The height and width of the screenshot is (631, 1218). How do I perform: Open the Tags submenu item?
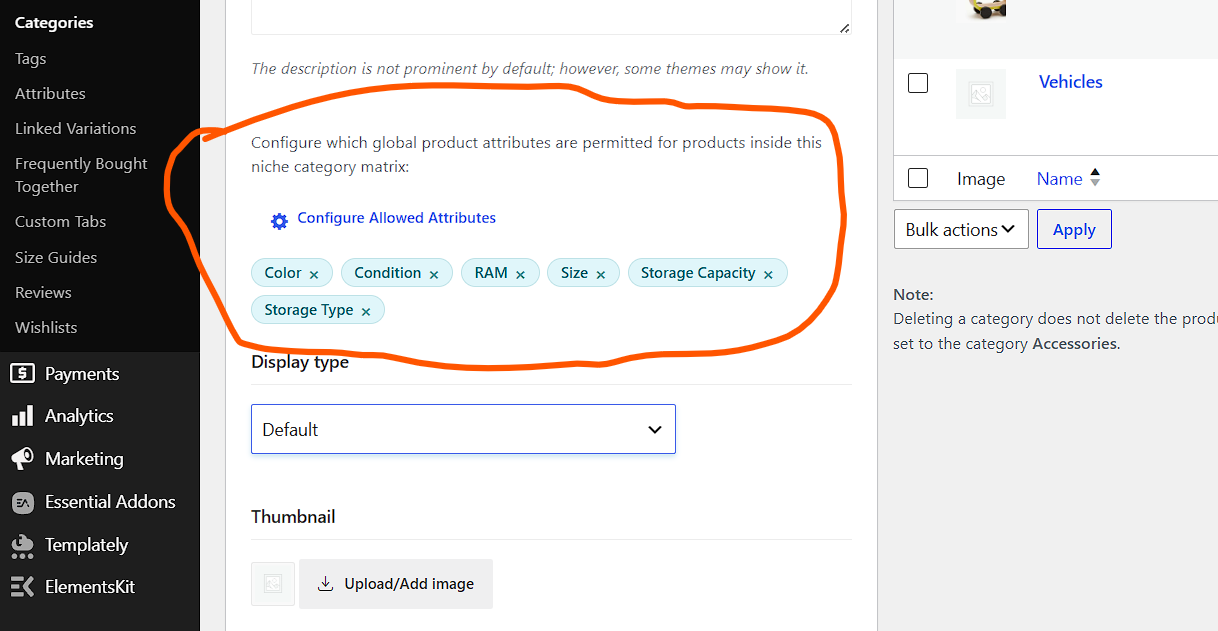[30, 58]
